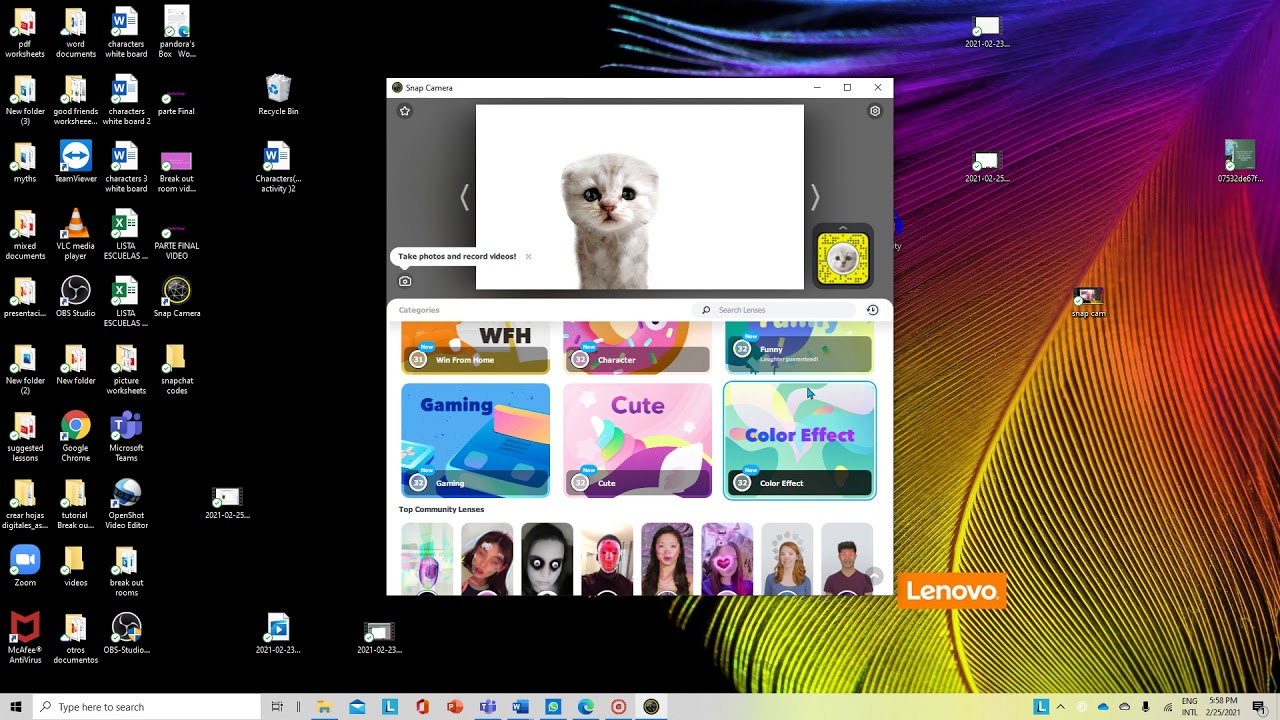1280x720 pixels.
Task: Open lens history clock icon
Action: (872, 310)
